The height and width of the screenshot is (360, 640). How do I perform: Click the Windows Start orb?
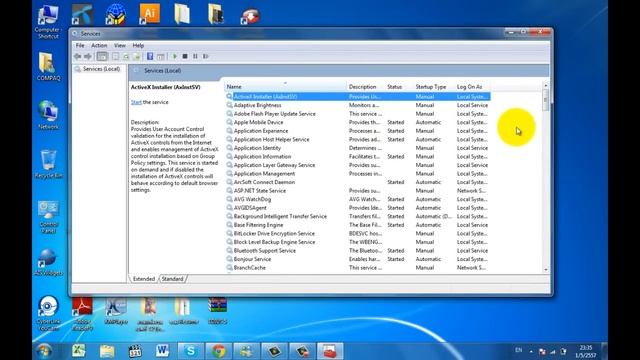[44, 351]
